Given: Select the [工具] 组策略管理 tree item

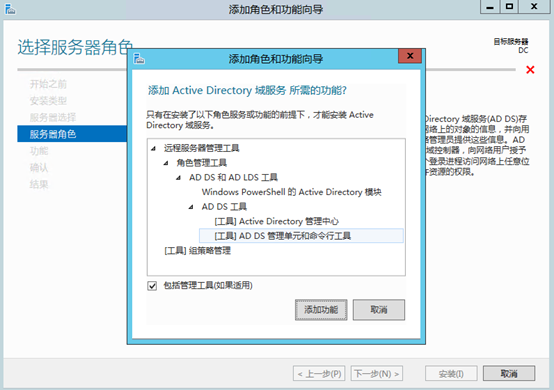Looking at the screenshot, I should click(x=198, y=251).
